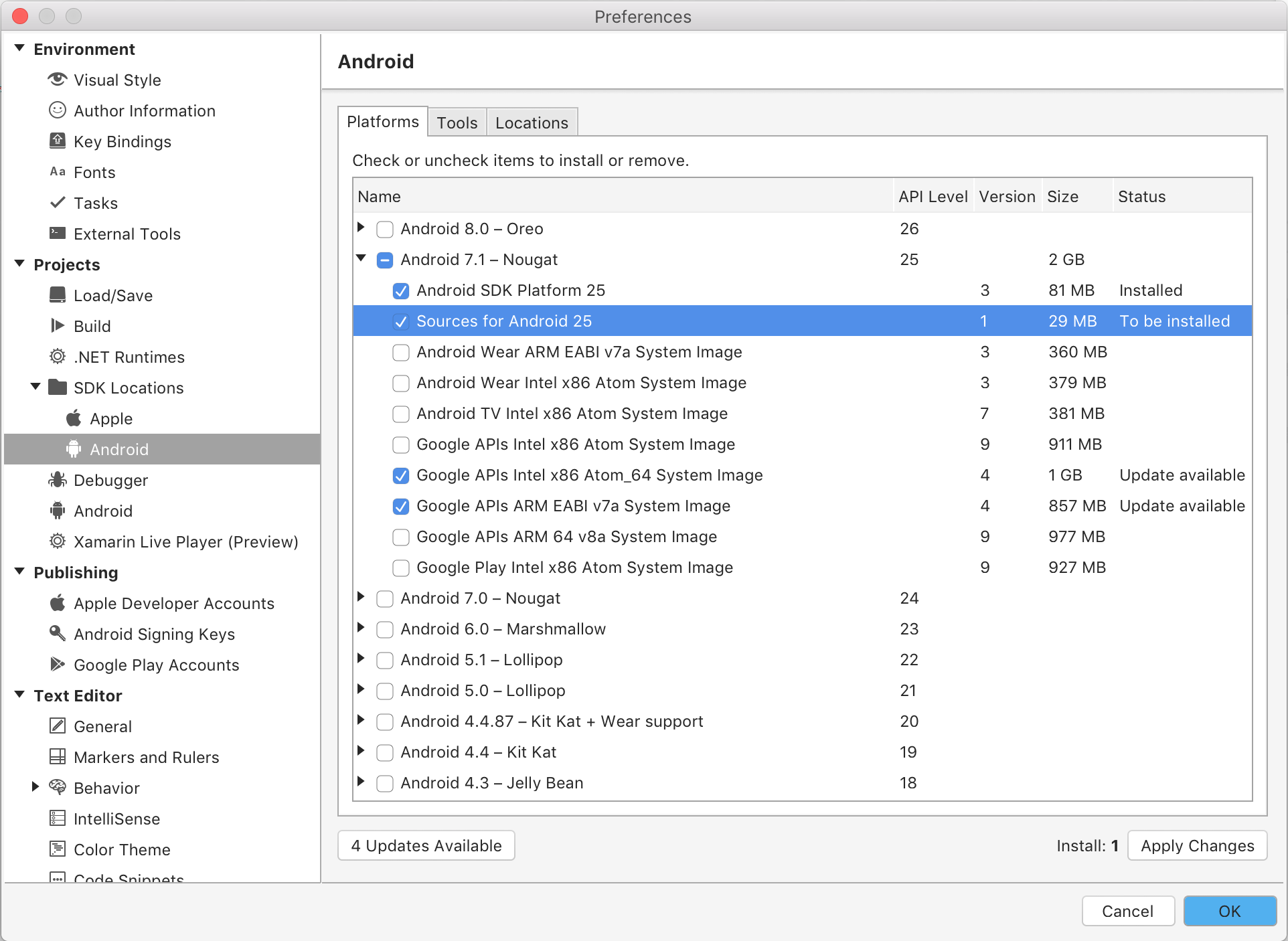Check the Android 5.0 – Lollipop checkbox

tap(385, 691)
